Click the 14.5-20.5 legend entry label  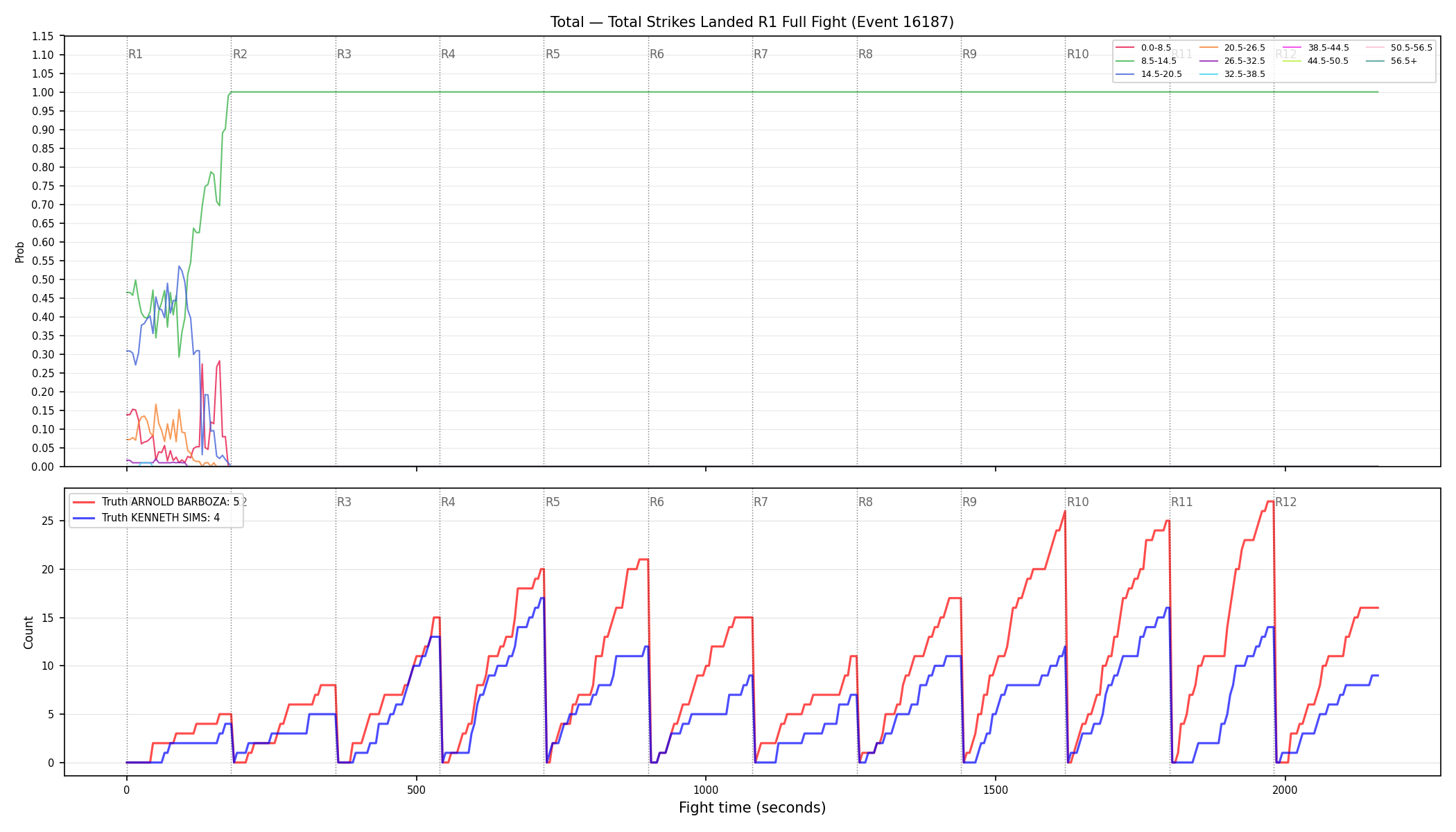tap(1161, 74)
